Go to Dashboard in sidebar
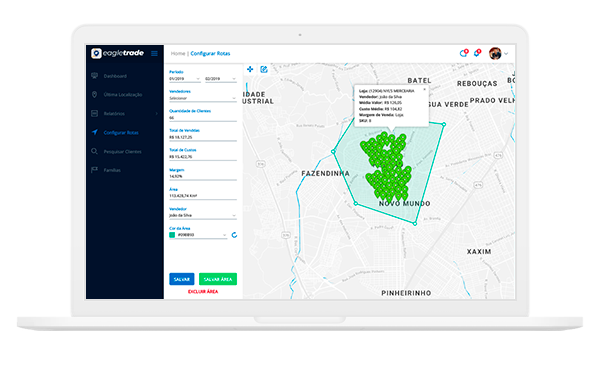The image size is (600, 371). pyautogui.click(x=115, y=76)
